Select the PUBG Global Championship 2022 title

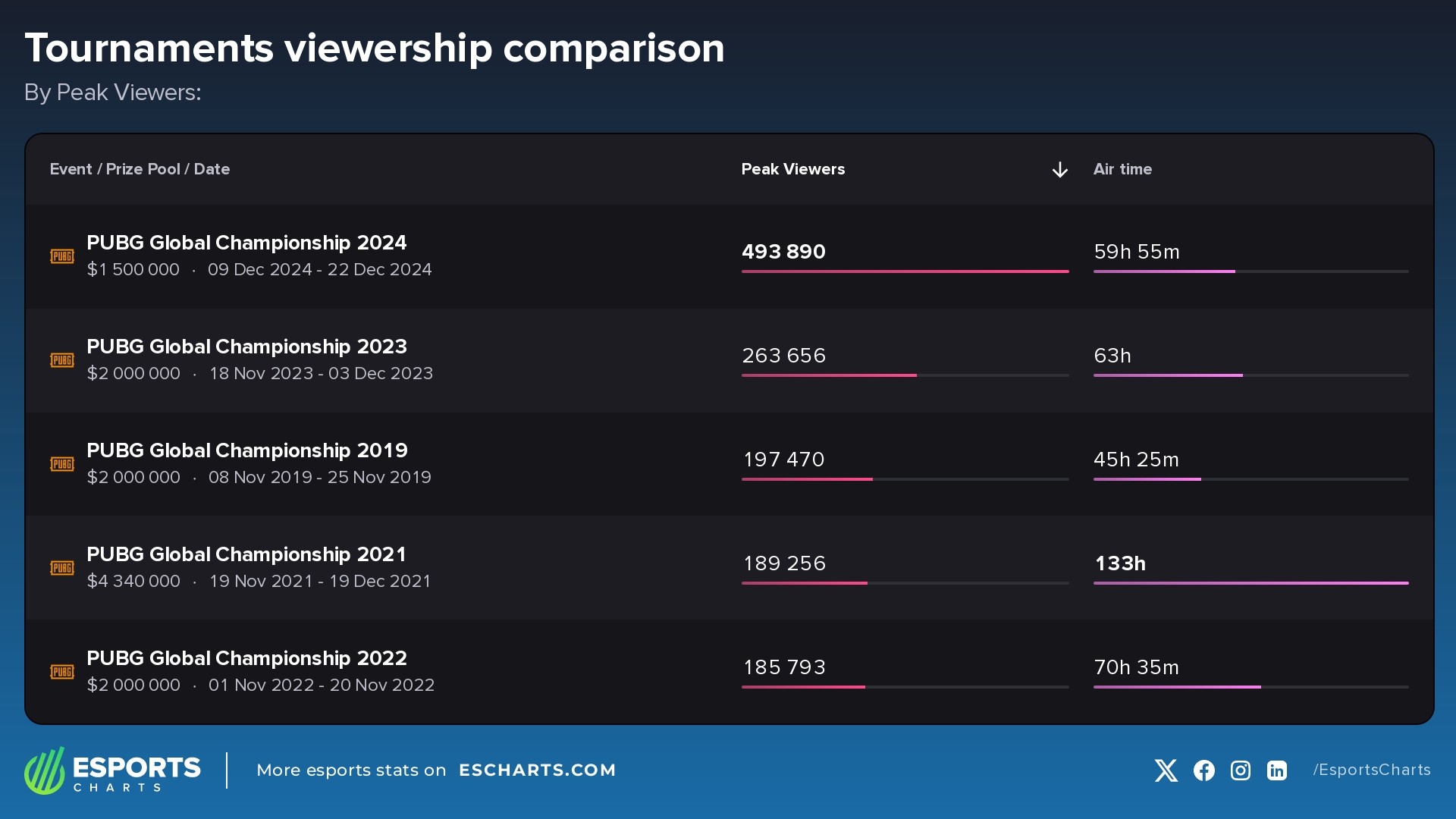point(247,658)
